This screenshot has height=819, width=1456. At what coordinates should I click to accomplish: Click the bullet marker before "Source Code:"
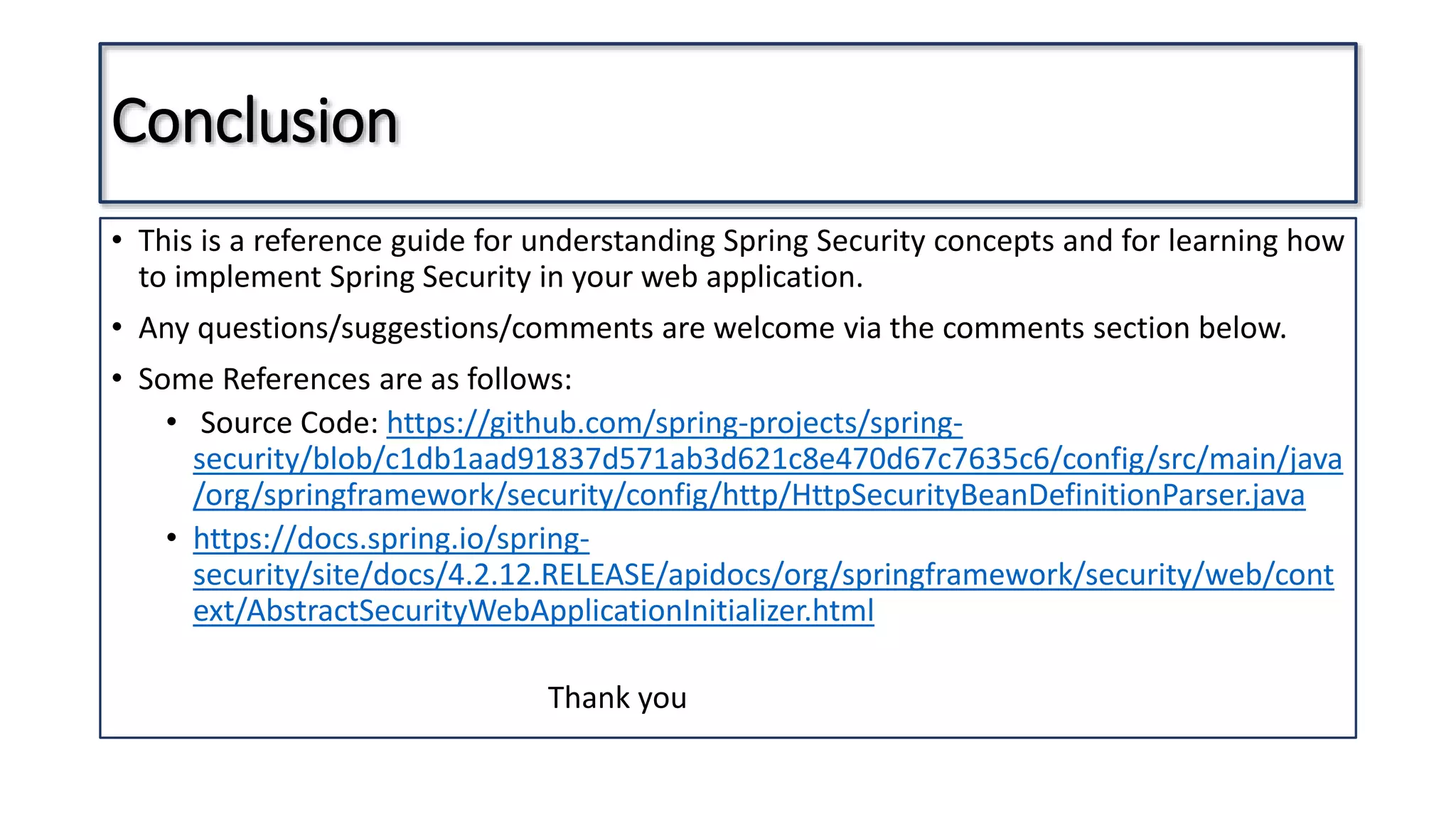[171, 422]
